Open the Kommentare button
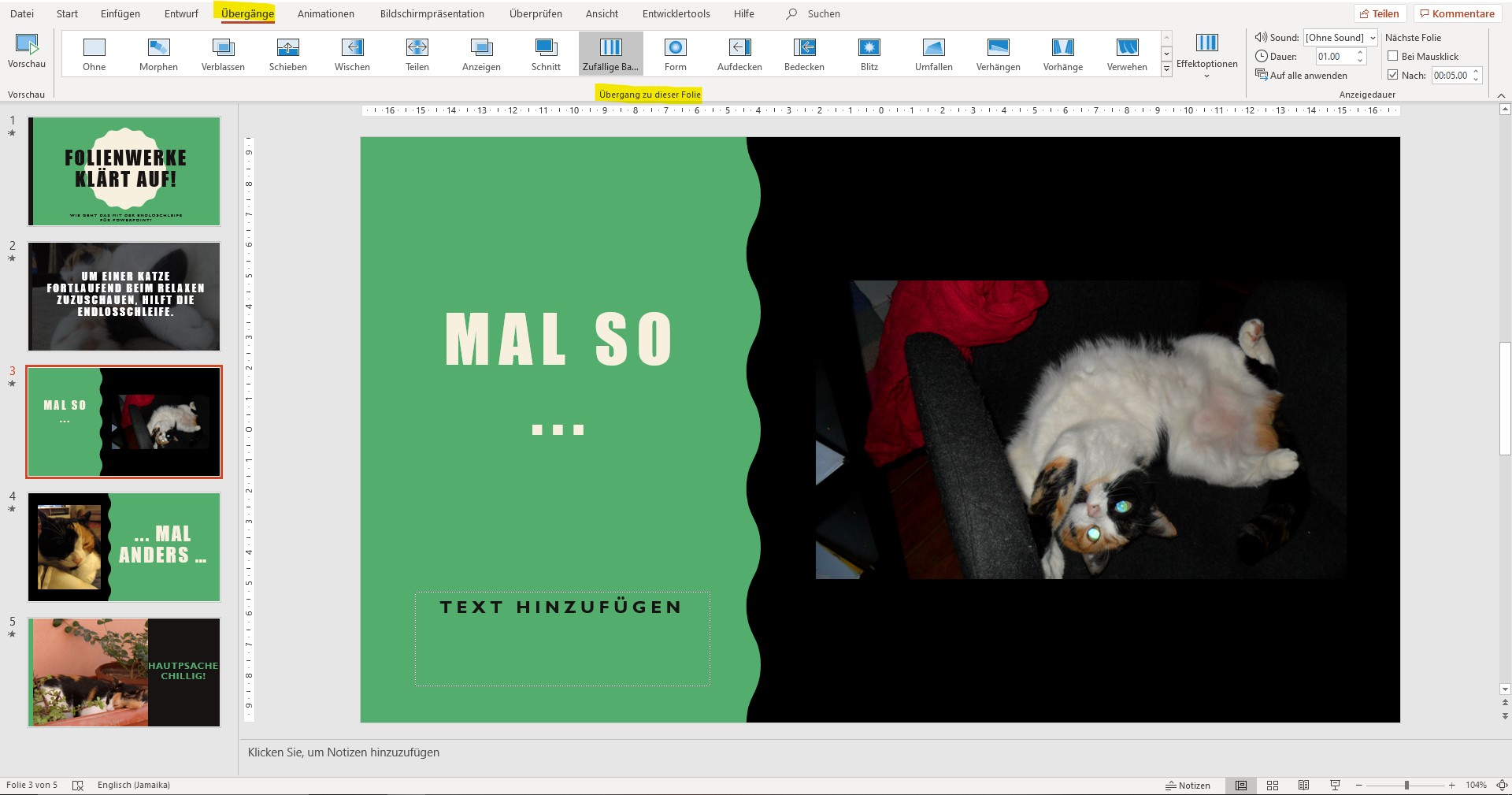The image size is (1512, 795). (x=1457, y=13)
